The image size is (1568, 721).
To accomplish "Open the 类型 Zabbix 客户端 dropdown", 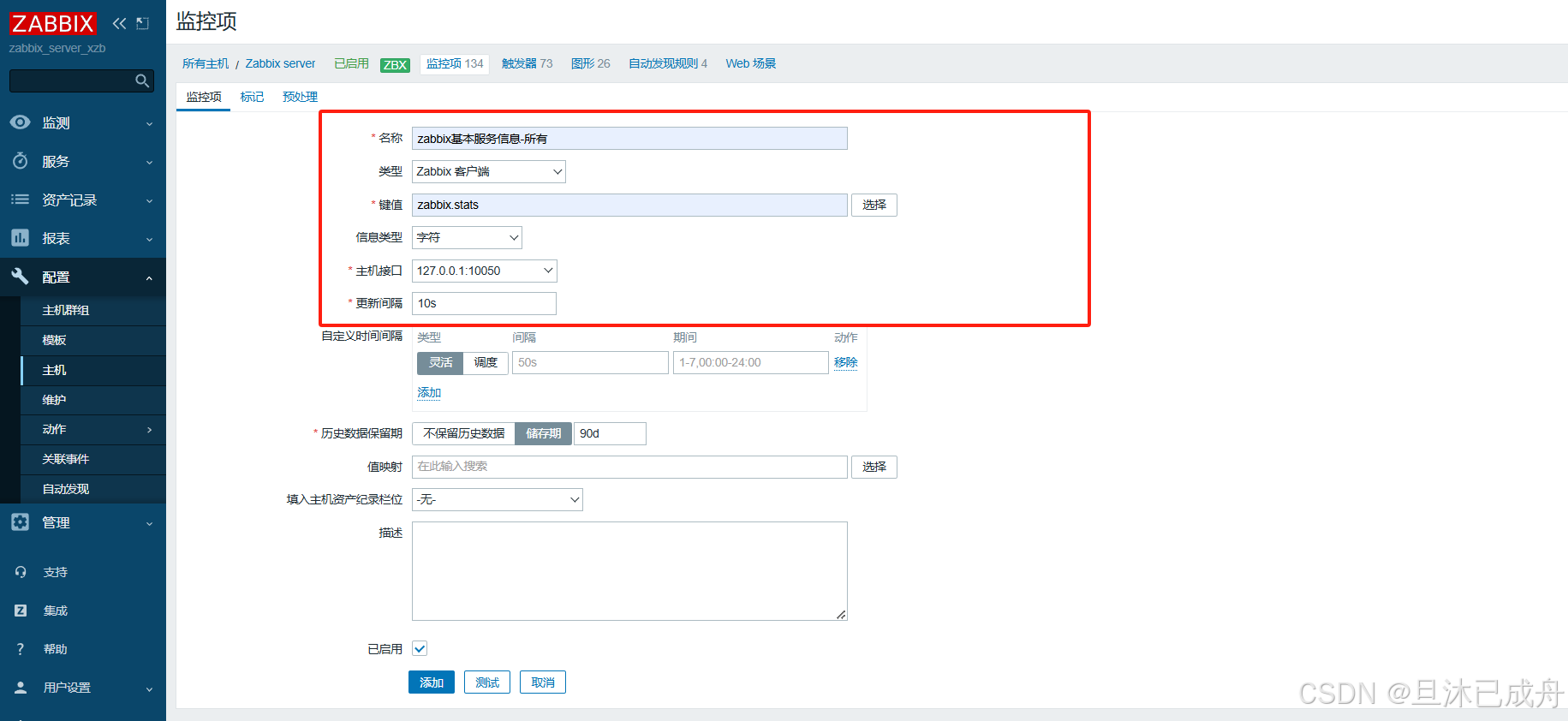I will (x=488, y=171).
